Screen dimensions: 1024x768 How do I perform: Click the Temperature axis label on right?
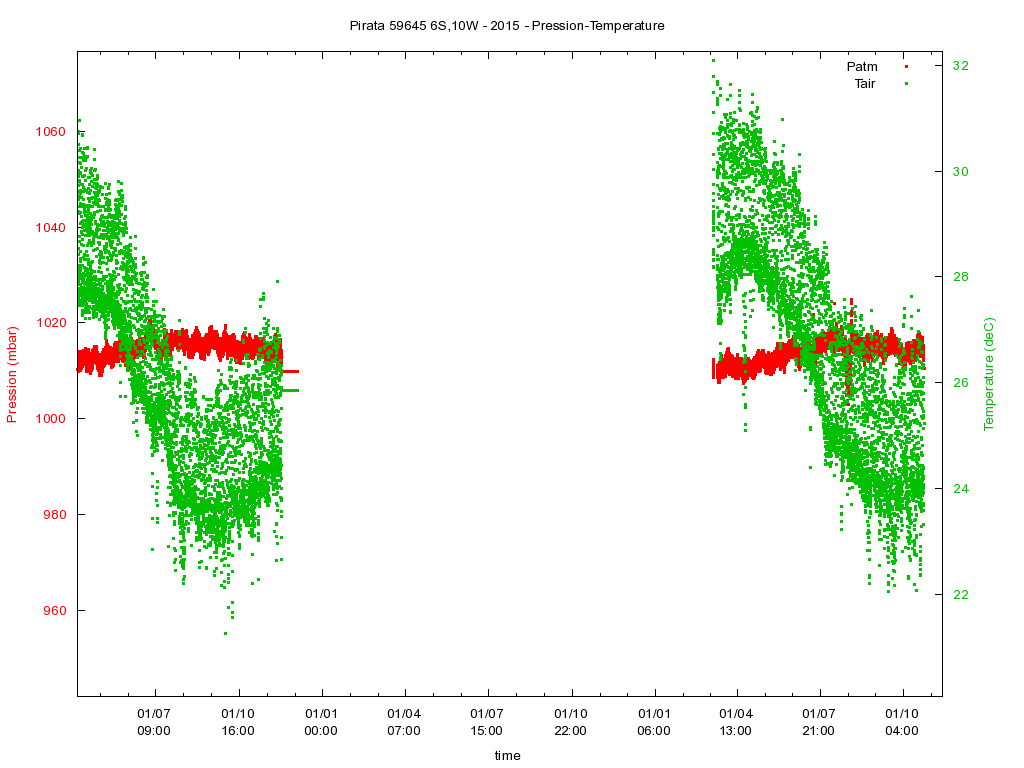tap(989, 375)
